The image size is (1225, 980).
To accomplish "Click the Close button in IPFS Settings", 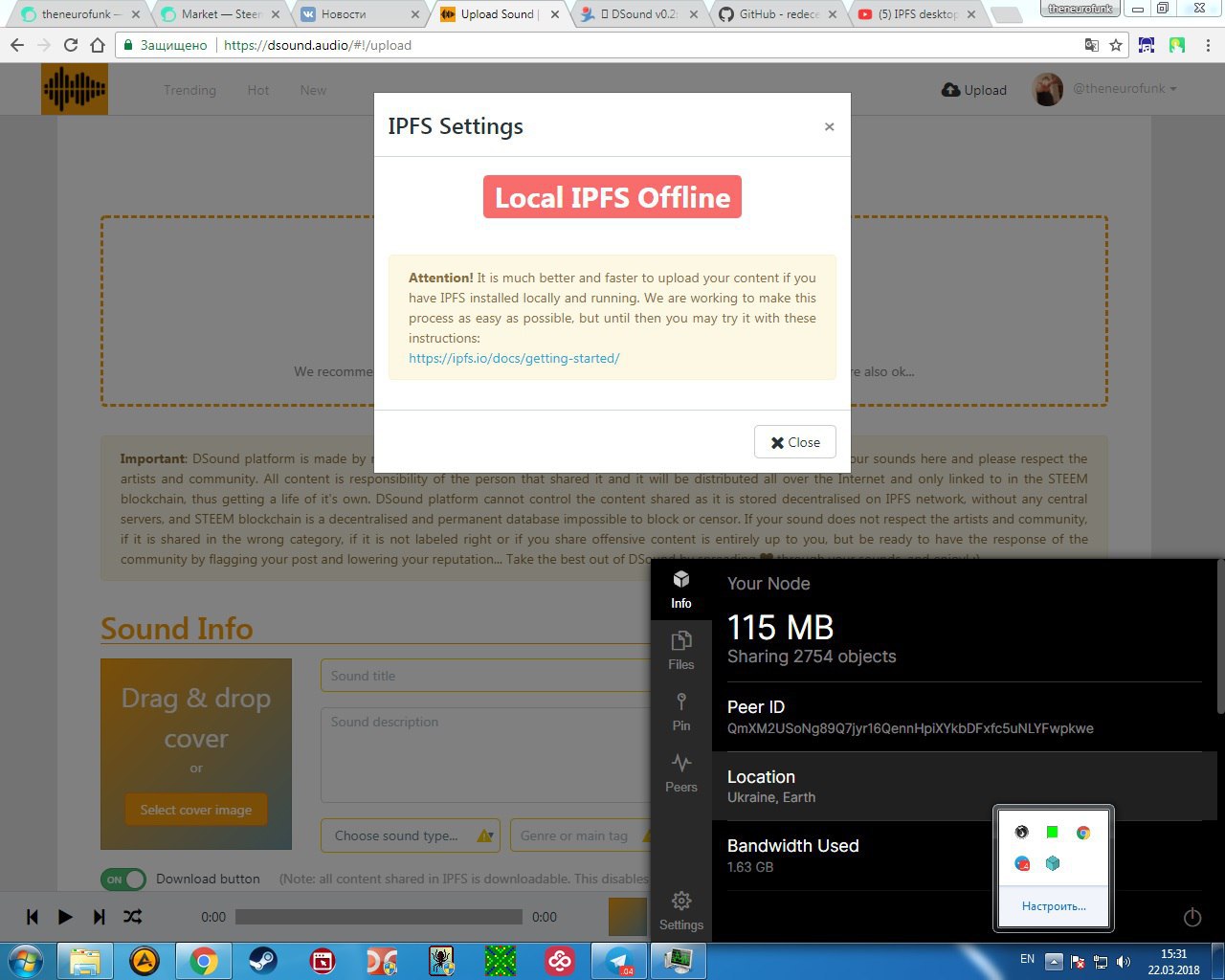I will pyautogui.click(x=795, y=442).
